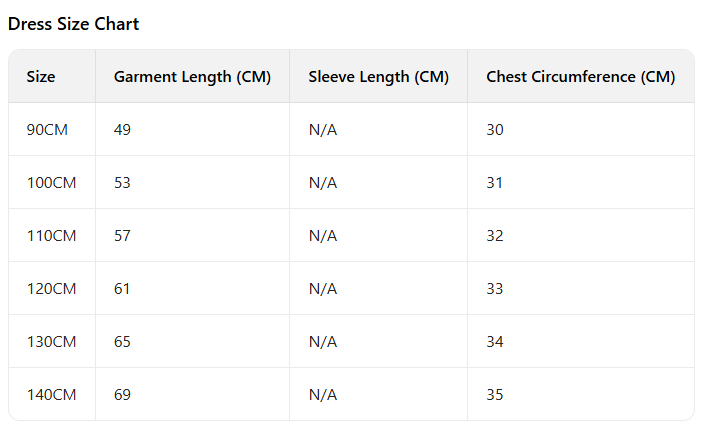Image resolution: width=703 pixels, height=428 pixels.
Task: Click the Garment Length (CM) header
Action: coord(192,77)
